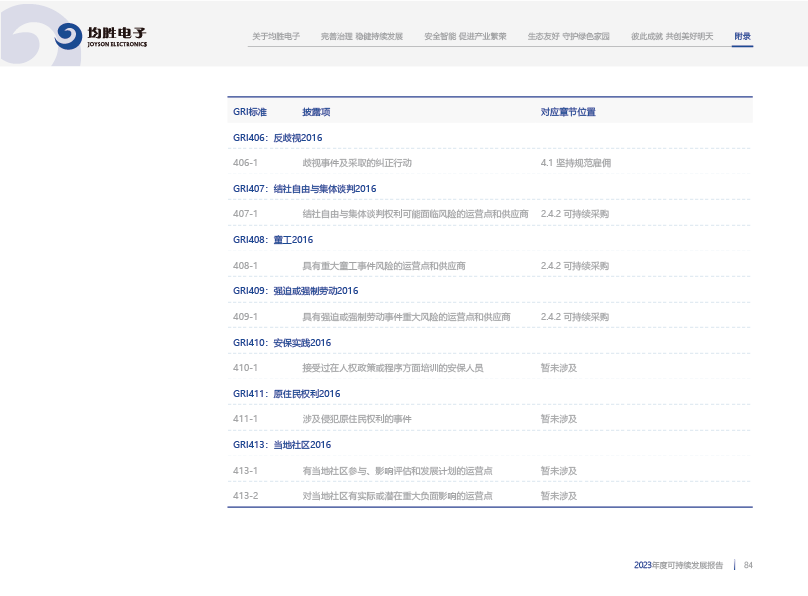Image resolution: width=808 pixels, height=596 pixels.
Task: Click the 对应章节位置 column header
Action: [x=568, y=112]
